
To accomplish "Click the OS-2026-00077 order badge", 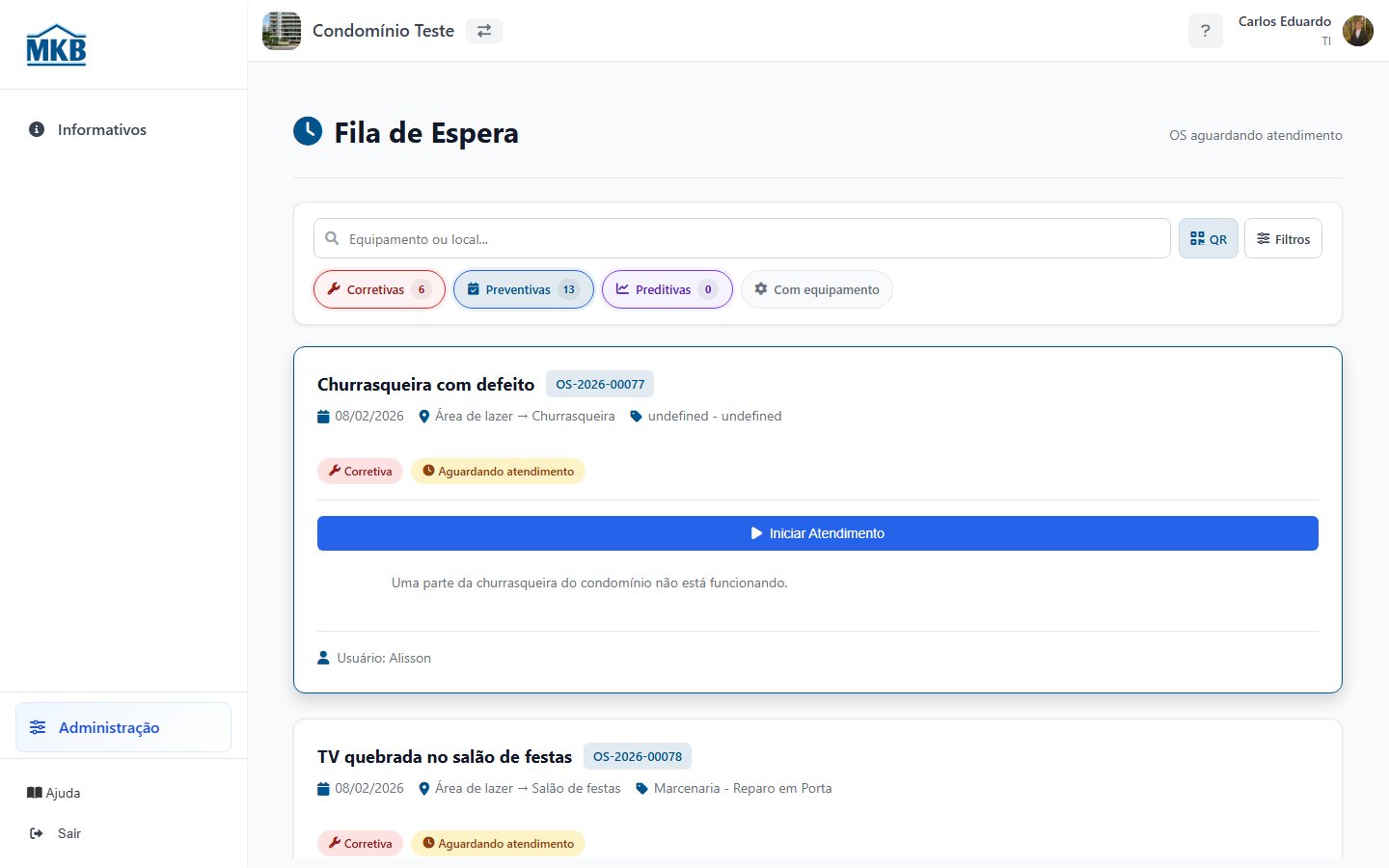I will click(600, 384).
